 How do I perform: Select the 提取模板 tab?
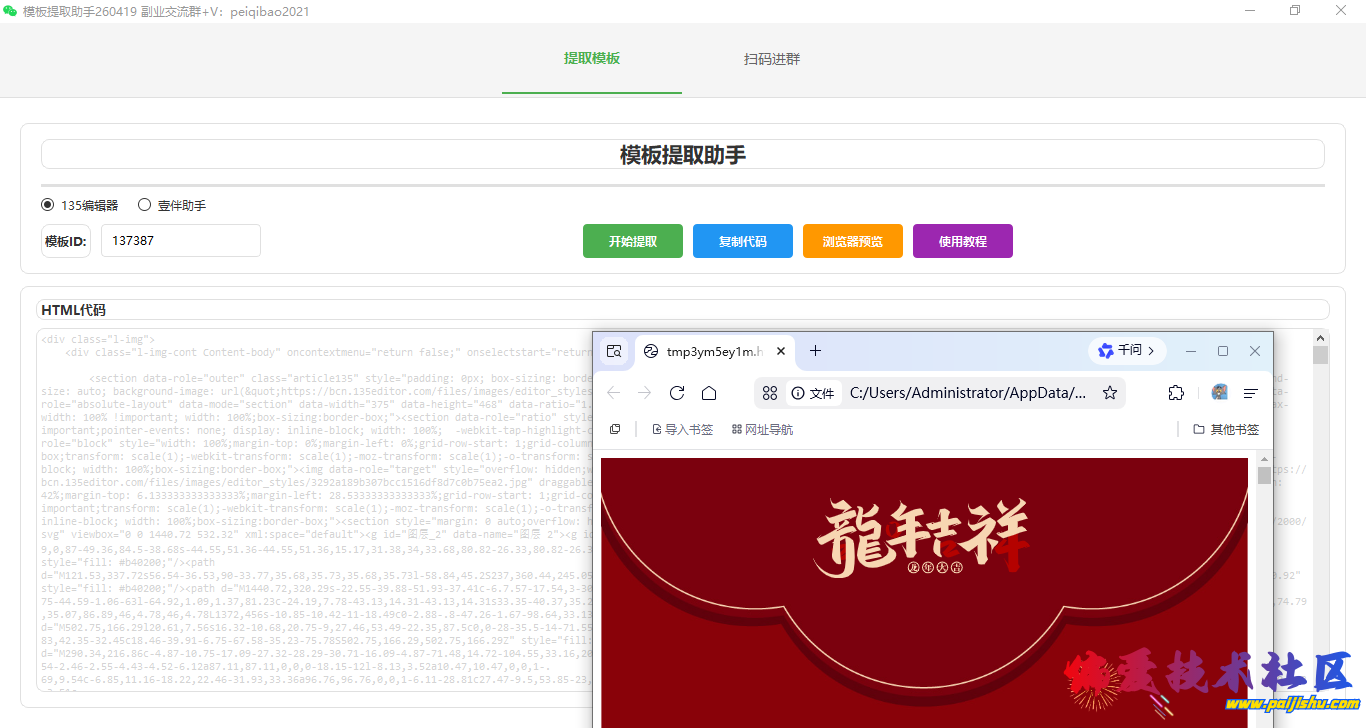[x=591, y=59]
